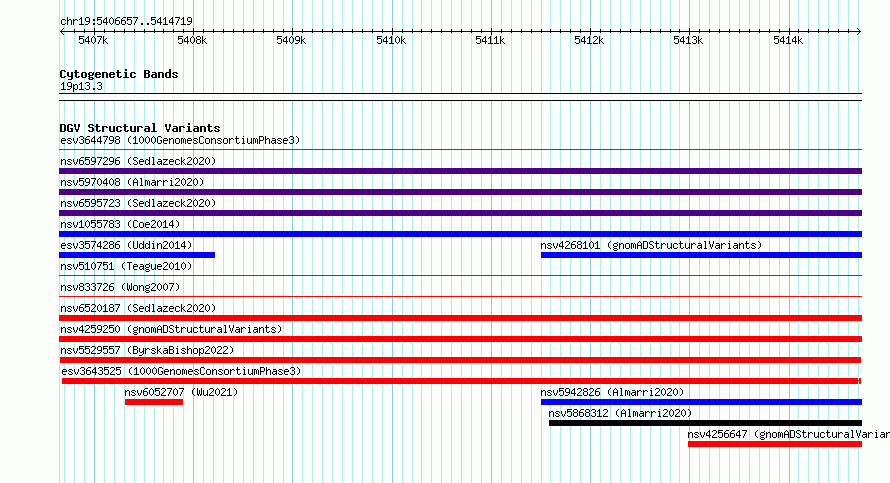The image size is (890, 483).
Task: Click the purple bar under nsv6595723
Action: 460,213
